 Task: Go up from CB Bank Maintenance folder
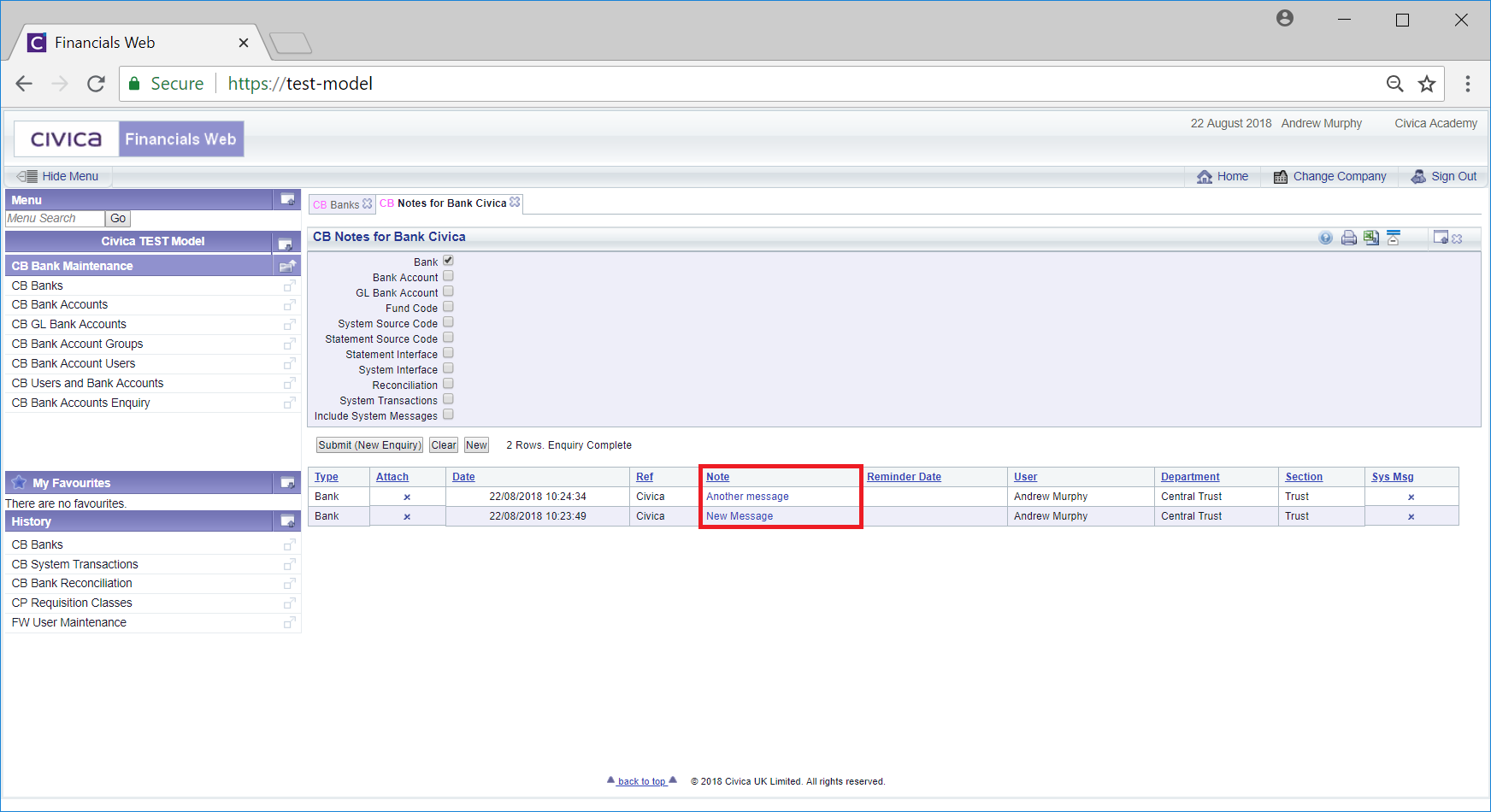point(288,266)
